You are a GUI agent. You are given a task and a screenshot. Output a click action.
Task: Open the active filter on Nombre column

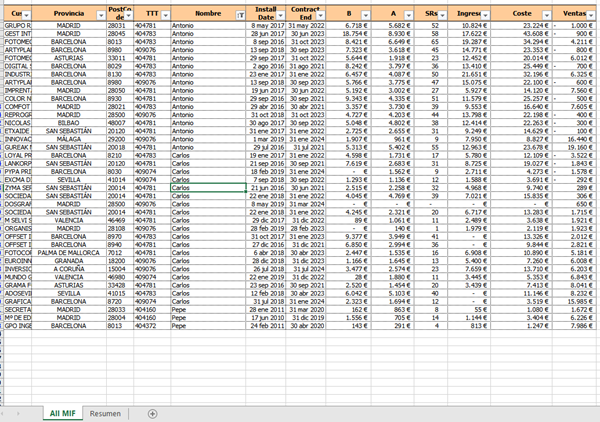[x=238, y=16]
